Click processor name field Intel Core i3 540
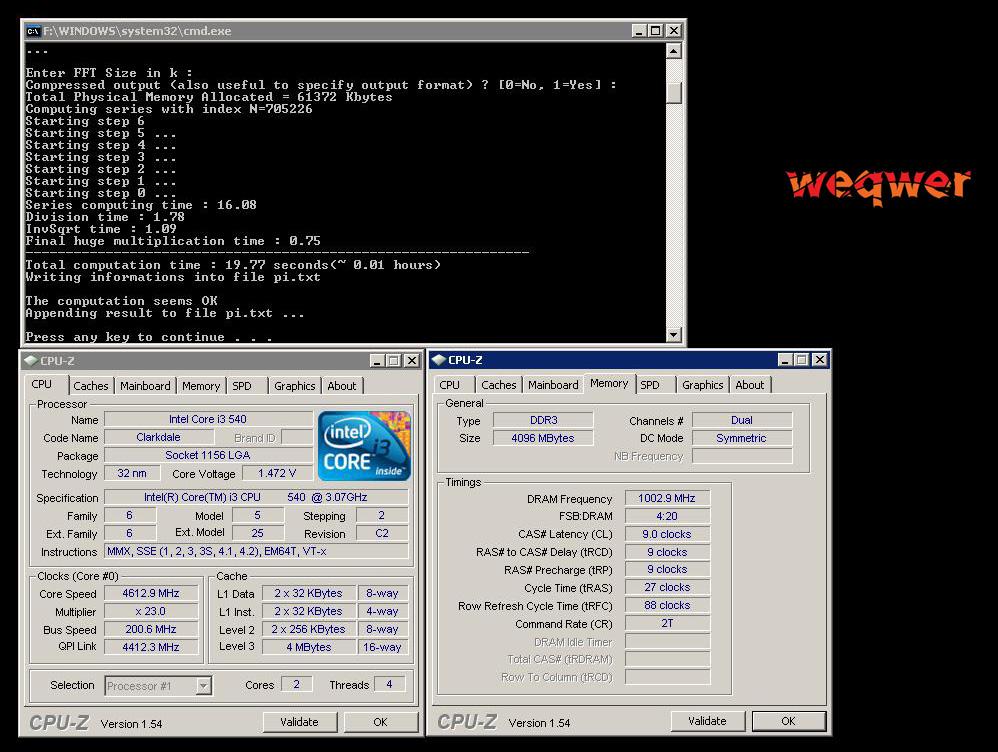 tap(208, 419)
